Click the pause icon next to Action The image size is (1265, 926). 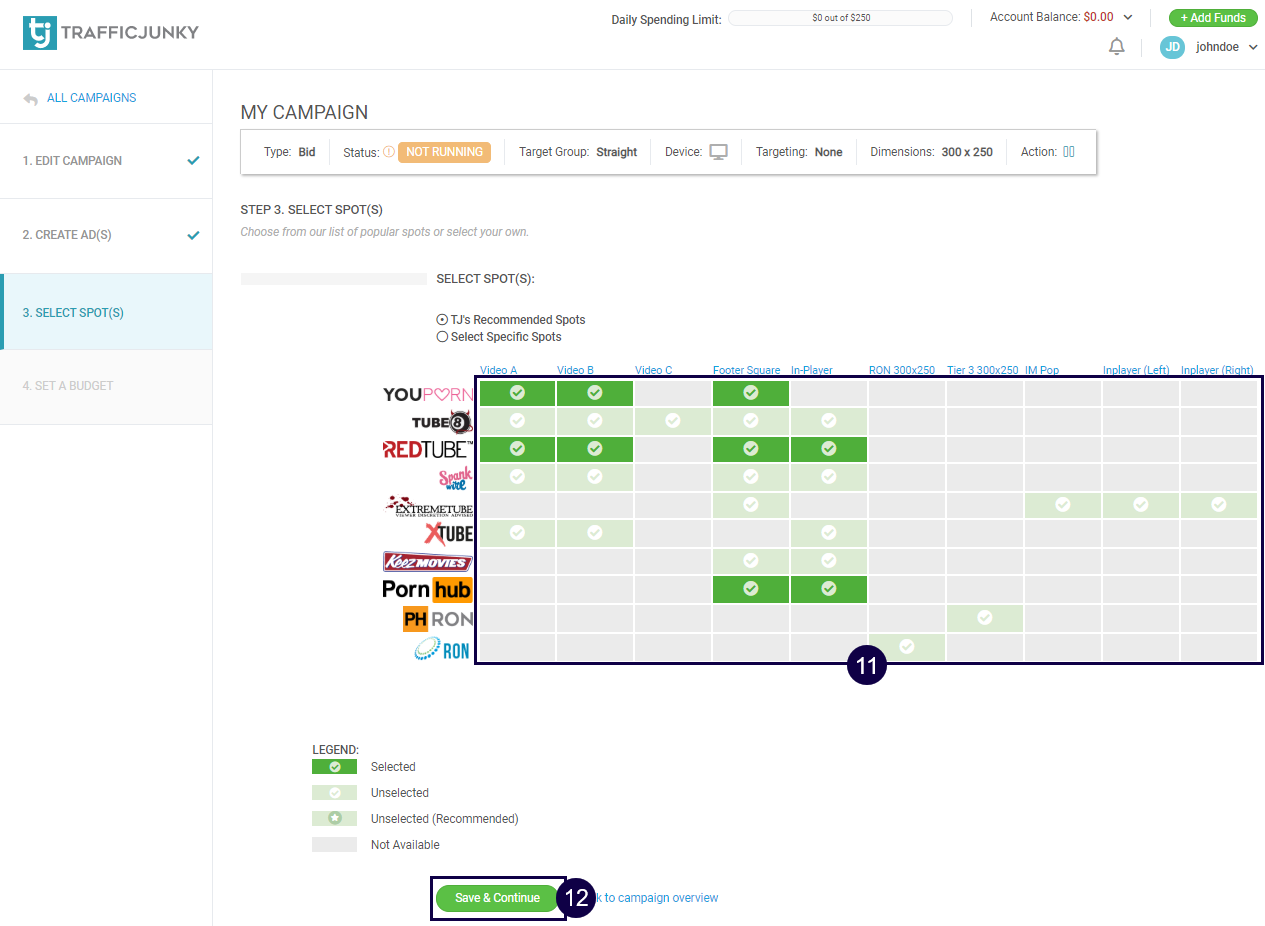tap(1069, 152)
